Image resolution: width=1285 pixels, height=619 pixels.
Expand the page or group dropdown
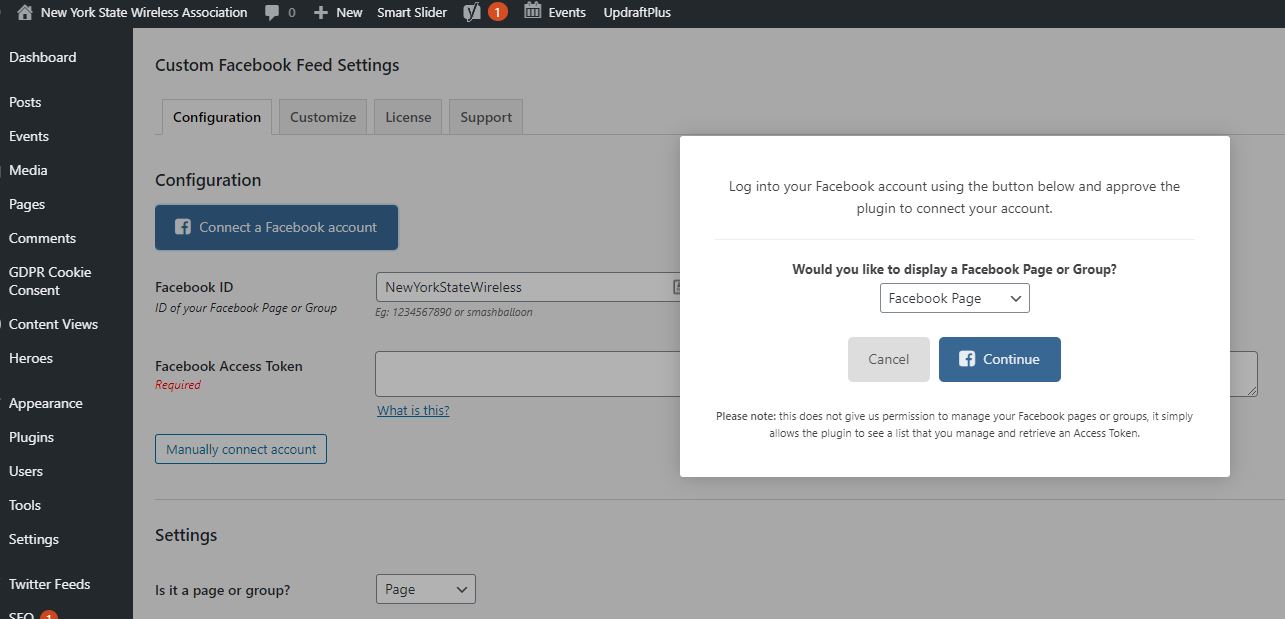tap(425, 589)
